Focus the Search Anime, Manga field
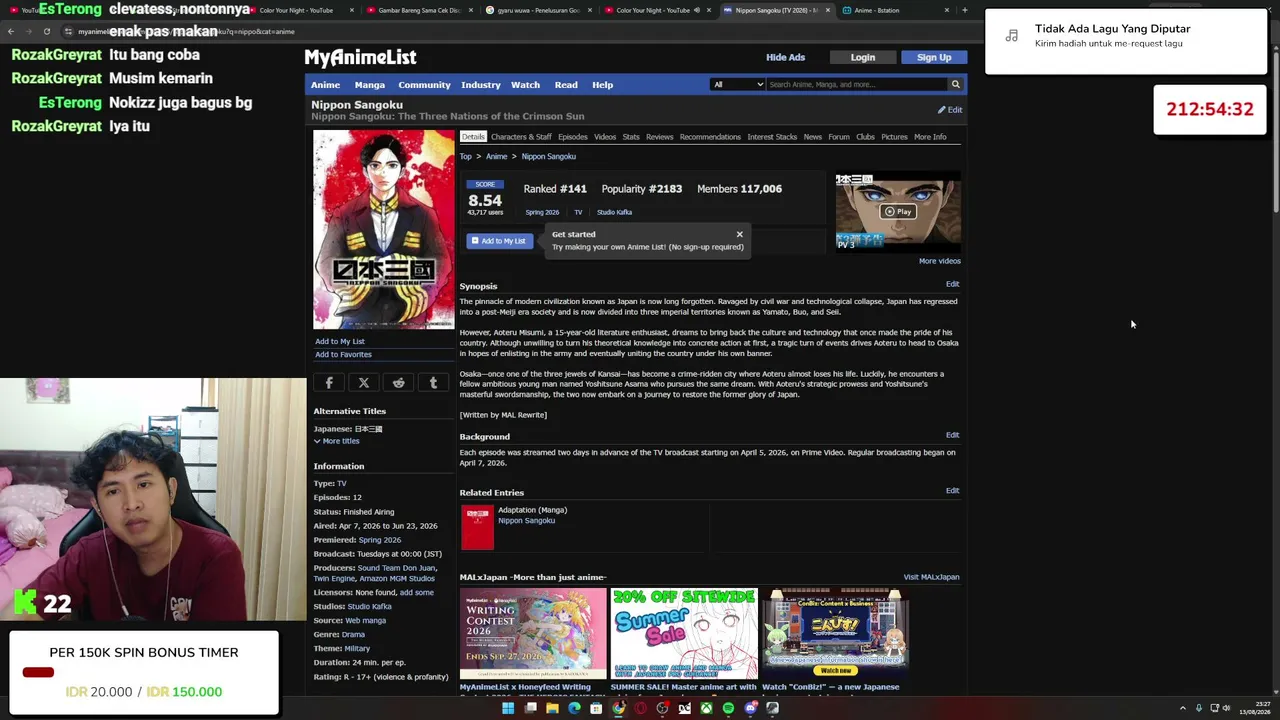The width and height of the screenshot is (1280, 720). pos(856,84)
